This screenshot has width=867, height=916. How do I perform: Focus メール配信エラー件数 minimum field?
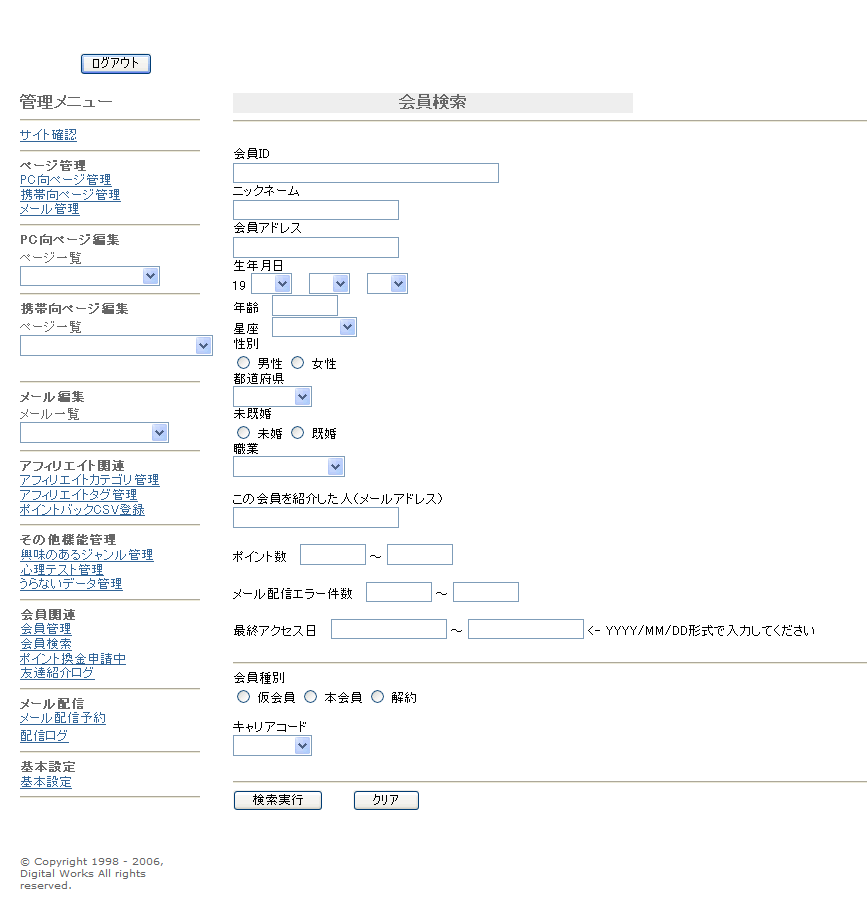399,592
